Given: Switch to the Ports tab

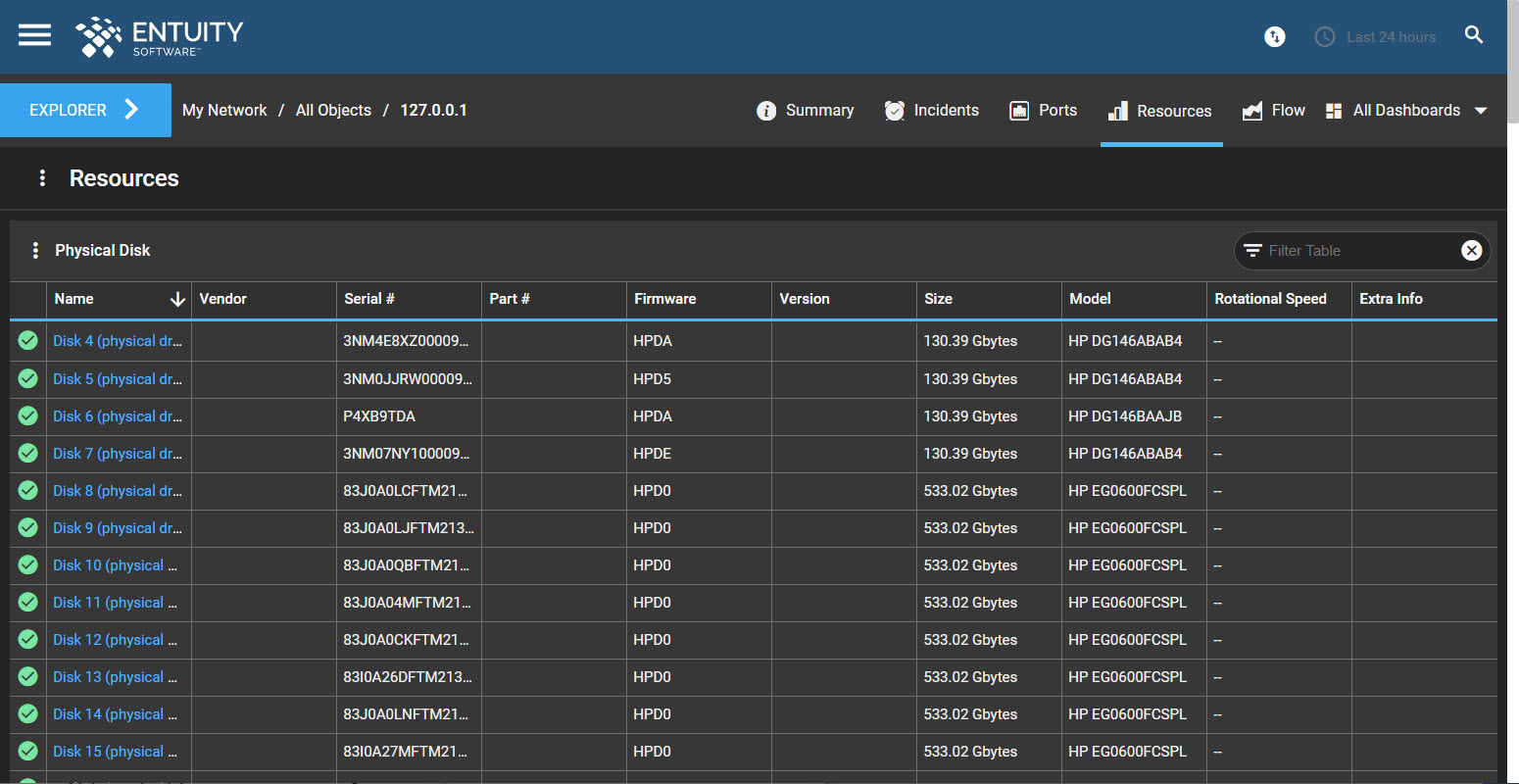Looking at the screenshot, I should [x=1043, y=111].
